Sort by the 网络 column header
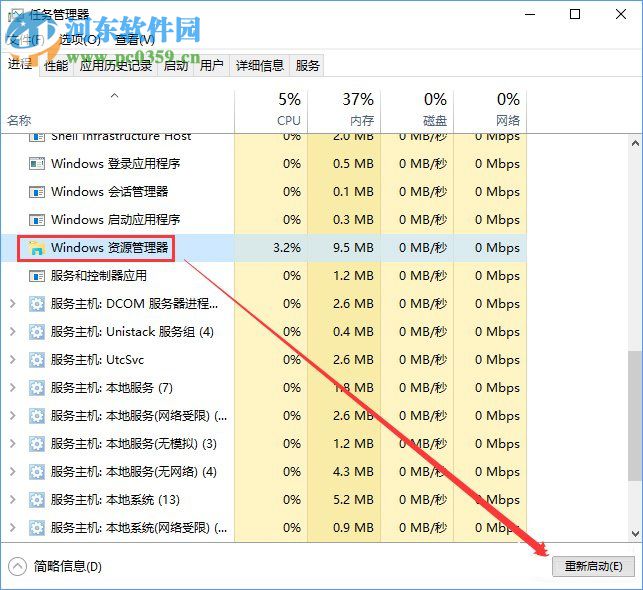Image resolution: width=643 pixels, height=590 pixels. (490, 111)
